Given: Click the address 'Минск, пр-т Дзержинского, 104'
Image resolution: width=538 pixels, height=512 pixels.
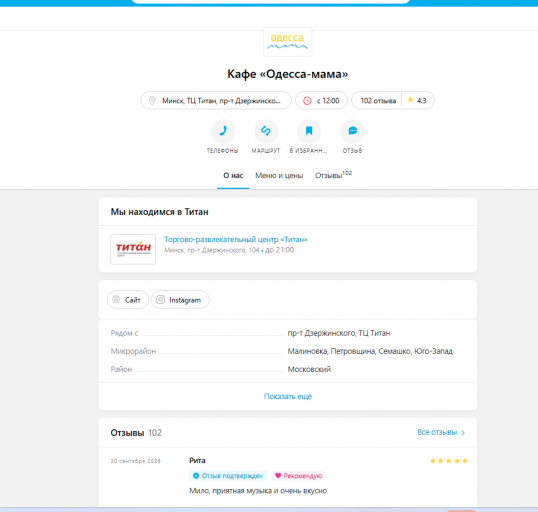Looking at the screenshot, I should (211, 250).
